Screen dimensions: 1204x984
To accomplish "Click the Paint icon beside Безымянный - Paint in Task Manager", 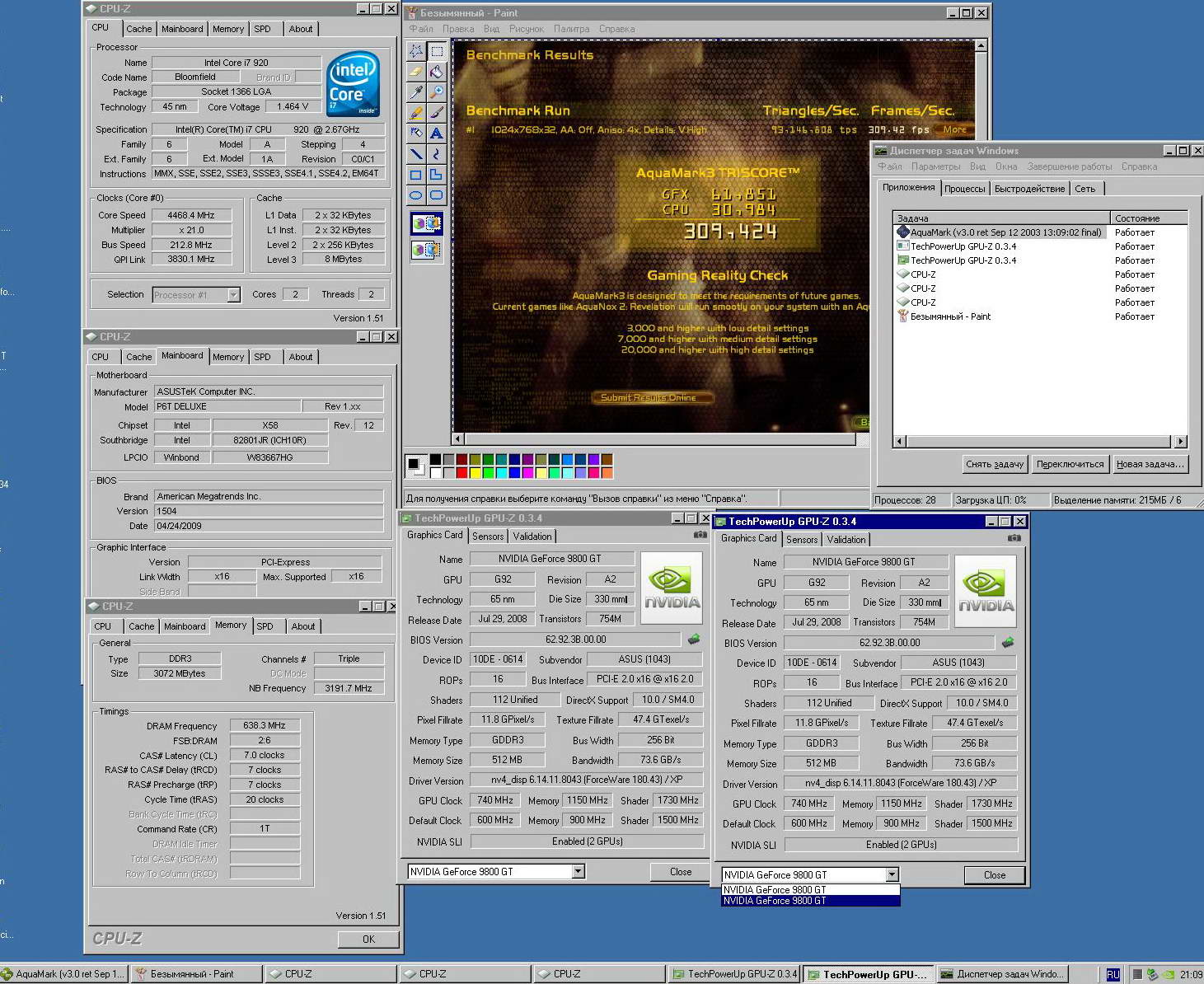I will pos(902,316).
